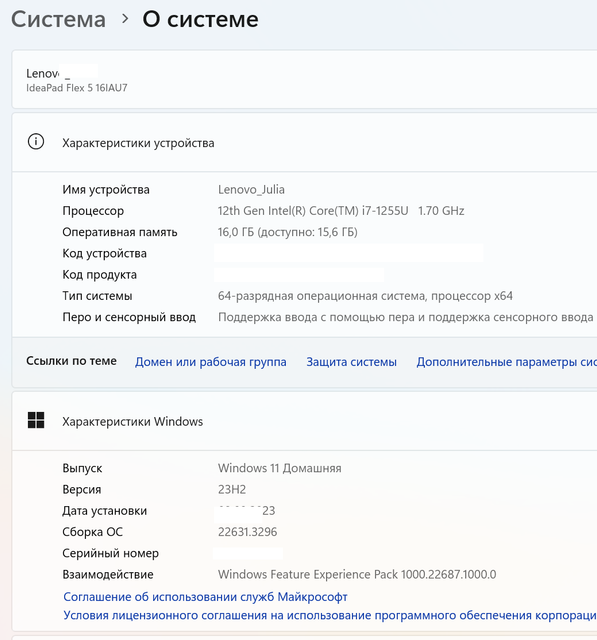Click the Оперативная память 16,0 ГБ value
This screenshot has height=640, width=597.
tap(288, 232)
